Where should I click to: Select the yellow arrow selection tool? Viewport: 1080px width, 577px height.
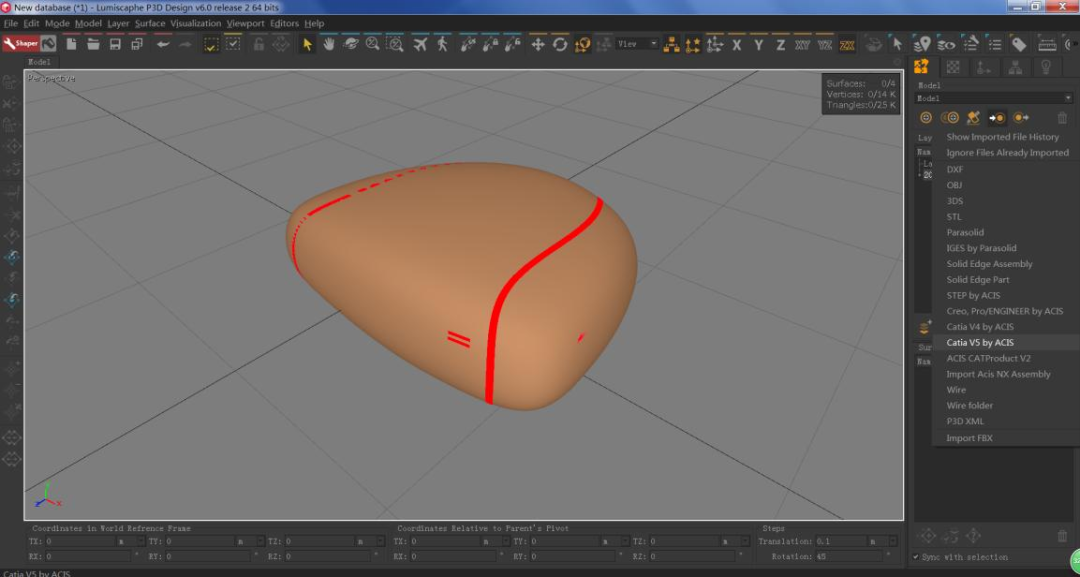point(307,44)
